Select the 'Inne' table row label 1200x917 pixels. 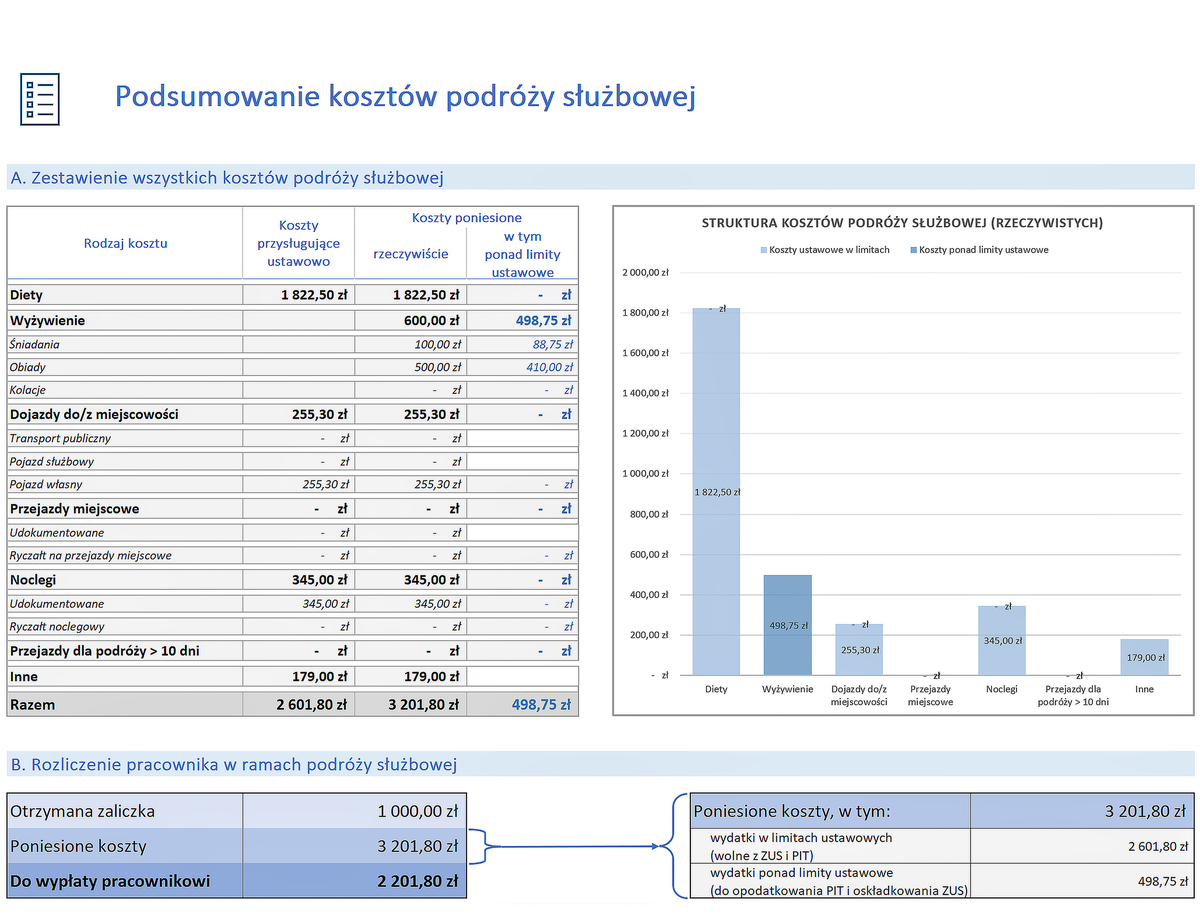point(24,677)
